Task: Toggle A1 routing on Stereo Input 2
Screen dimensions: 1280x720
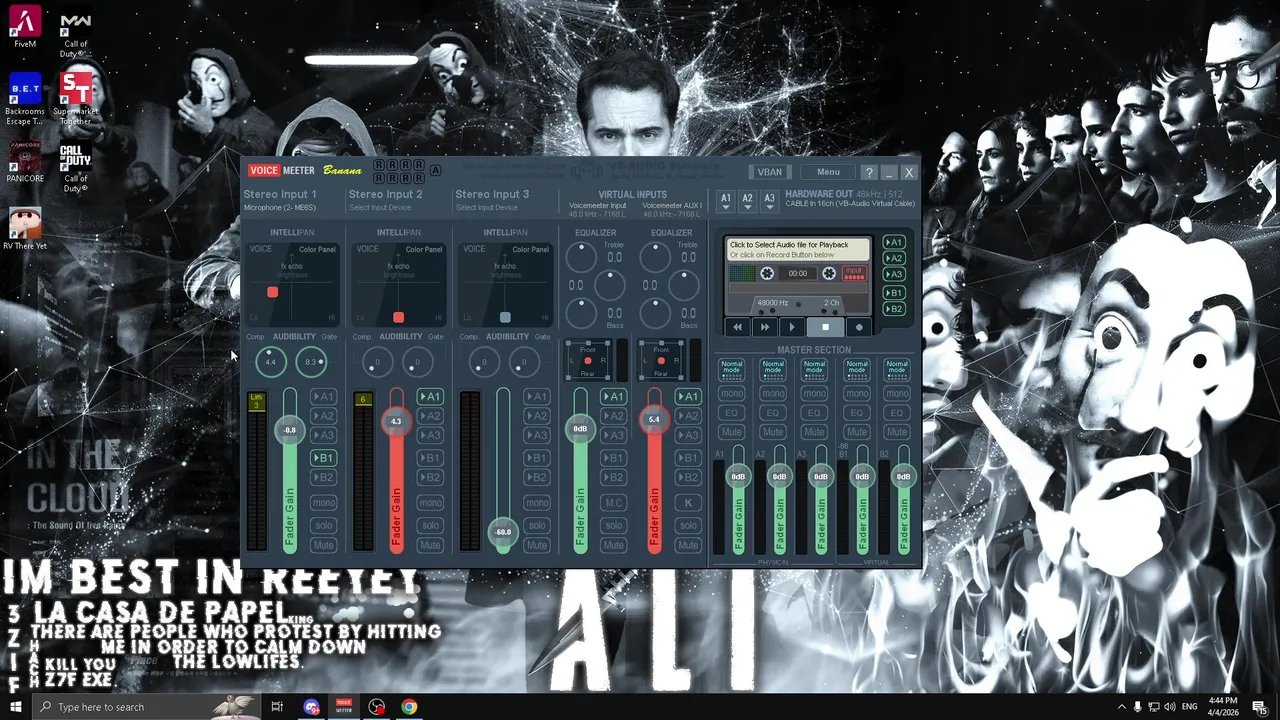Action: (x=430, y=397)
